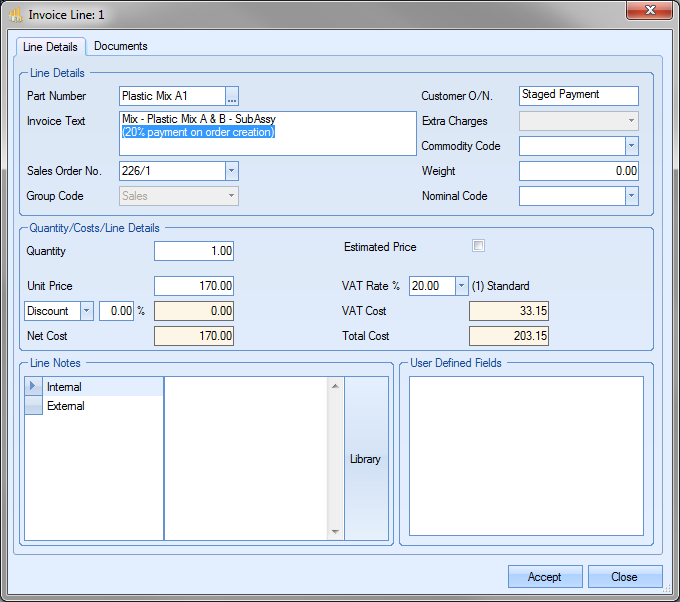Open the Sales Order No. dropdown
Viewport: 680px width, 602px height.
click(x=231, y=171)
